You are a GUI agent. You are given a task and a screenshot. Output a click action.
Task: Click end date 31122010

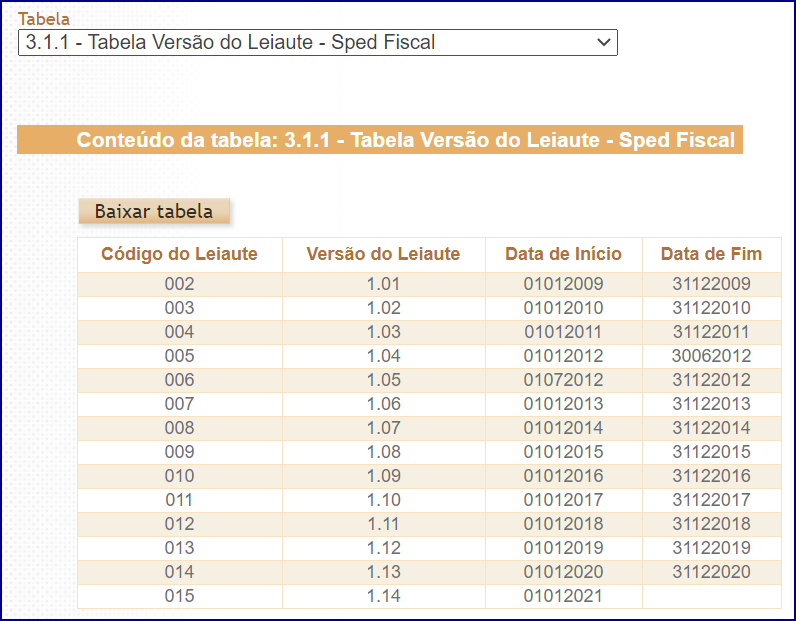click(x=712, y=308)
